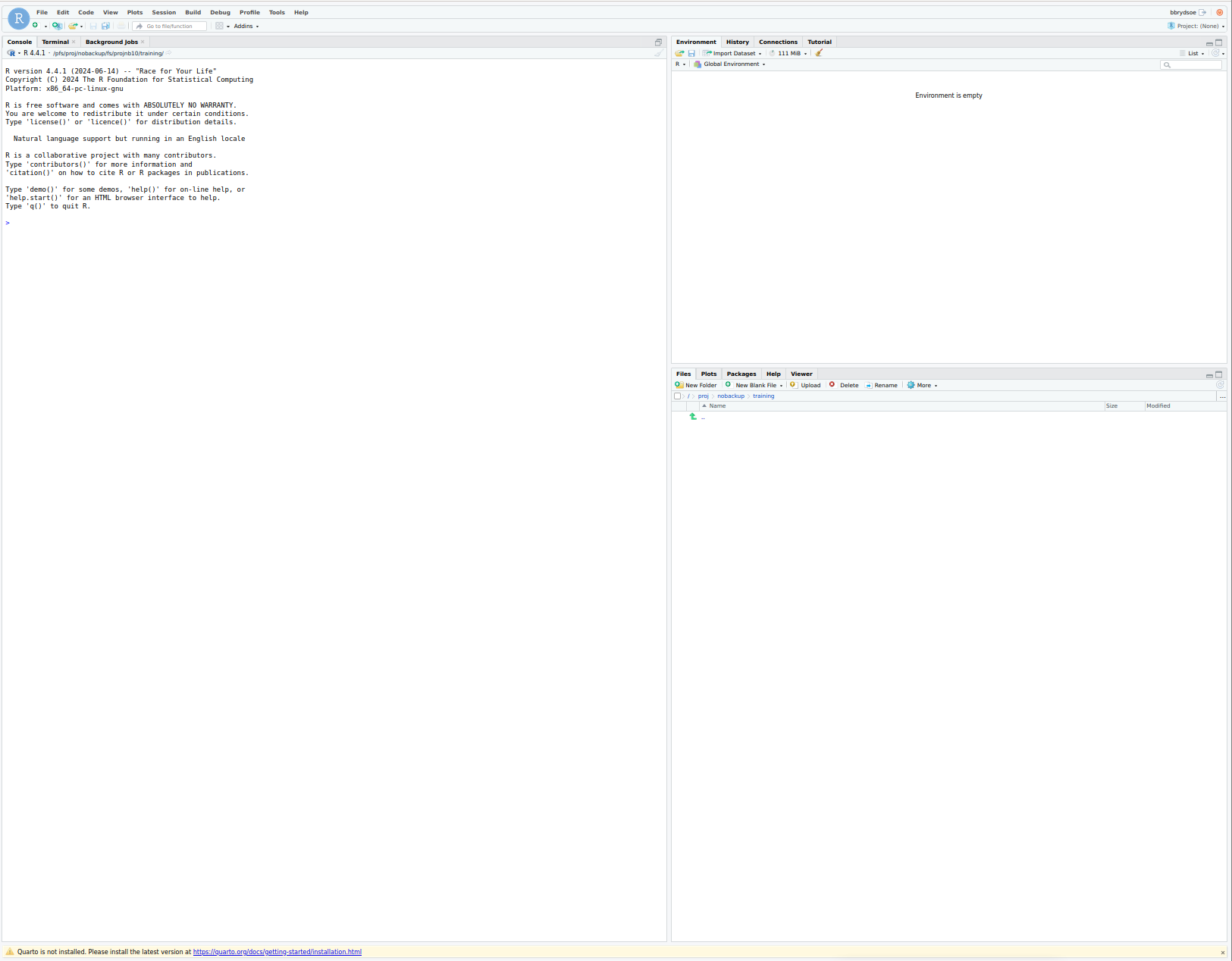
Task: Sort files by Modified column header
Action: (x=1185, y=406)
